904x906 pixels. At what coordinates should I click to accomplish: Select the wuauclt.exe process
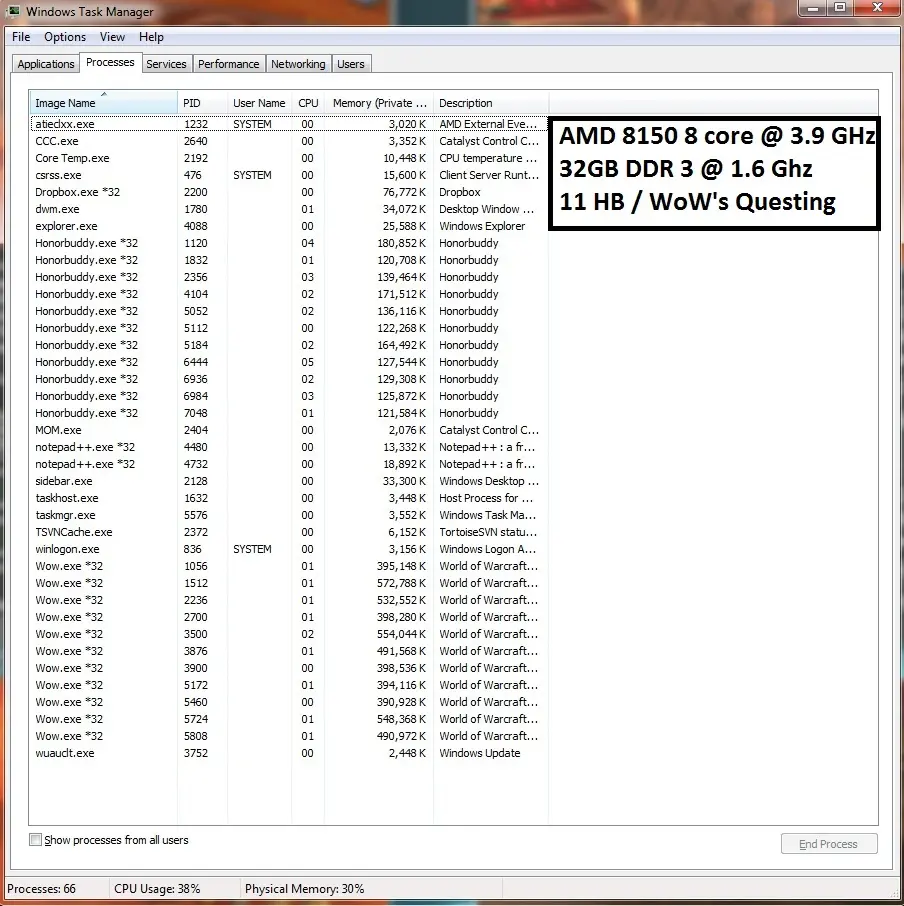click(x=288, y=753)
